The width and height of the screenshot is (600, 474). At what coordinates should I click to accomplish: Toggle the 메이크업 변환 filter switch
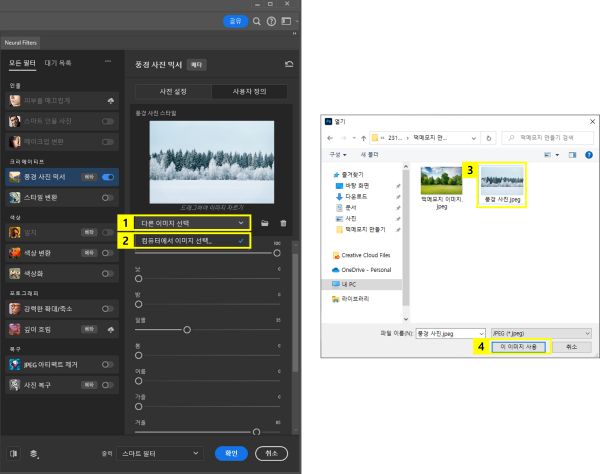point(108,142)
